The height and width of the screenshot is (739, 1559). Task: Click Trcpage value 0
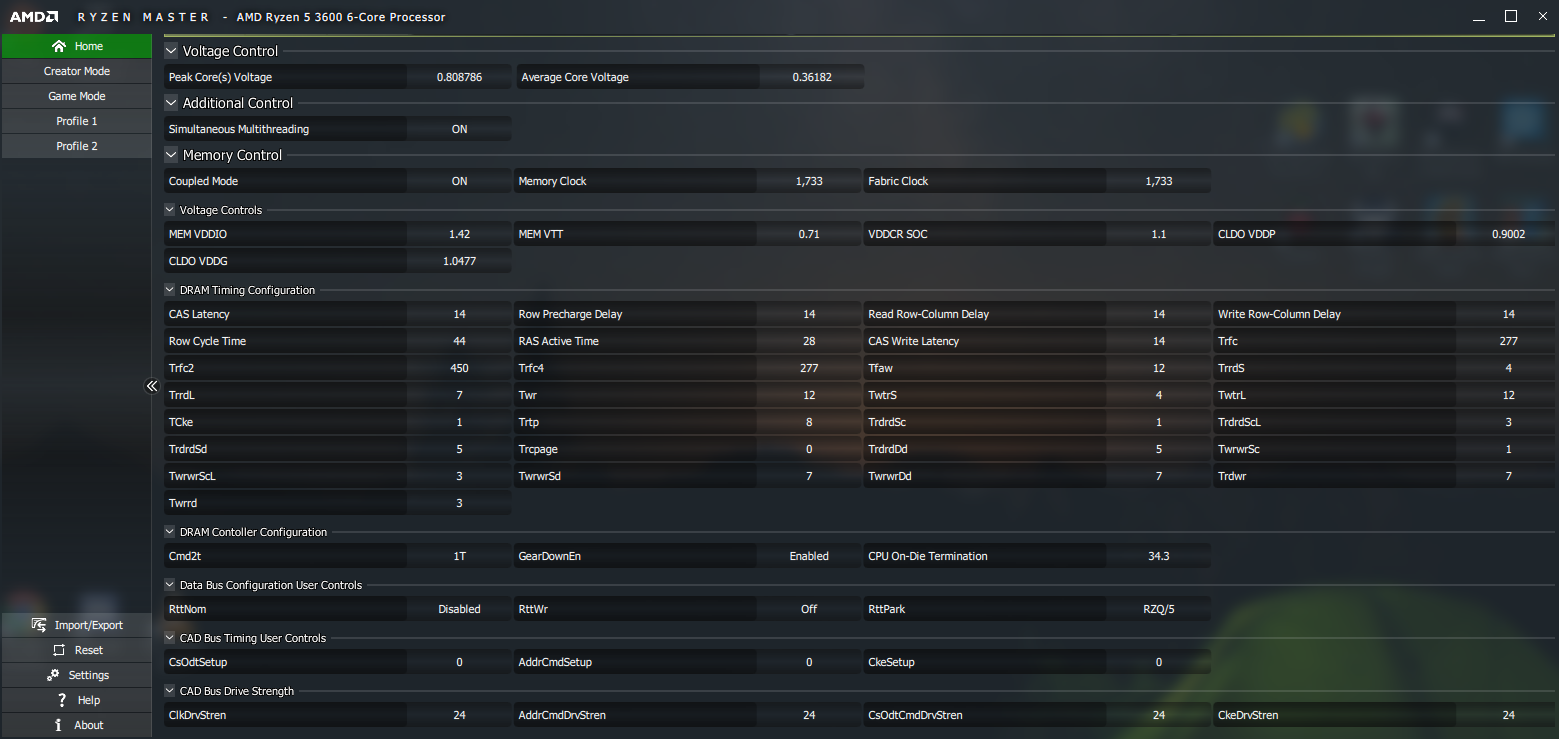tap(809, 449)
